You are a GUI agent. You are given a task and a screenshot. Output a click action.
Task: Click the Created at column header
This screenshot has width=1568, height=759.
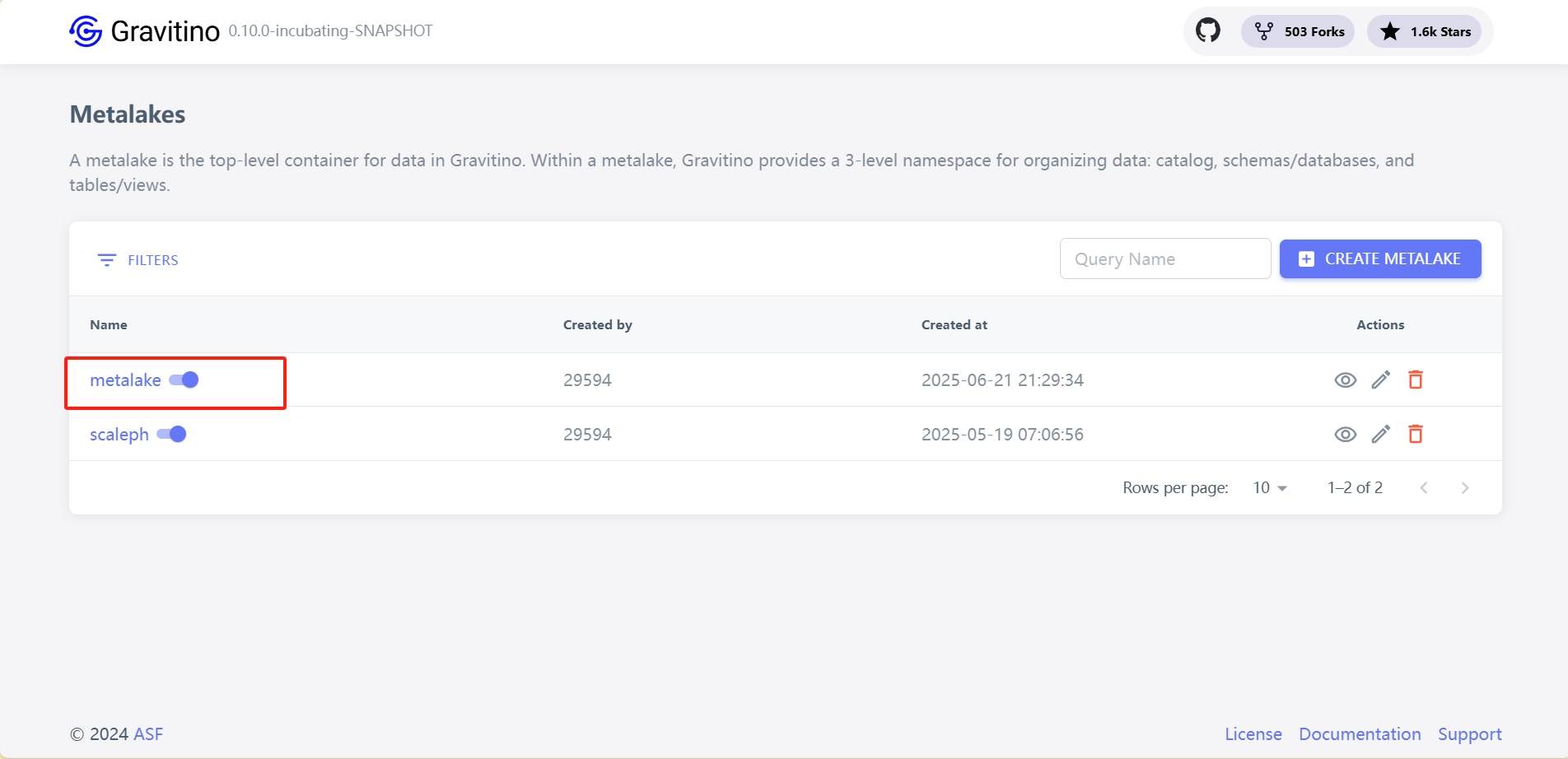point(954,325)
